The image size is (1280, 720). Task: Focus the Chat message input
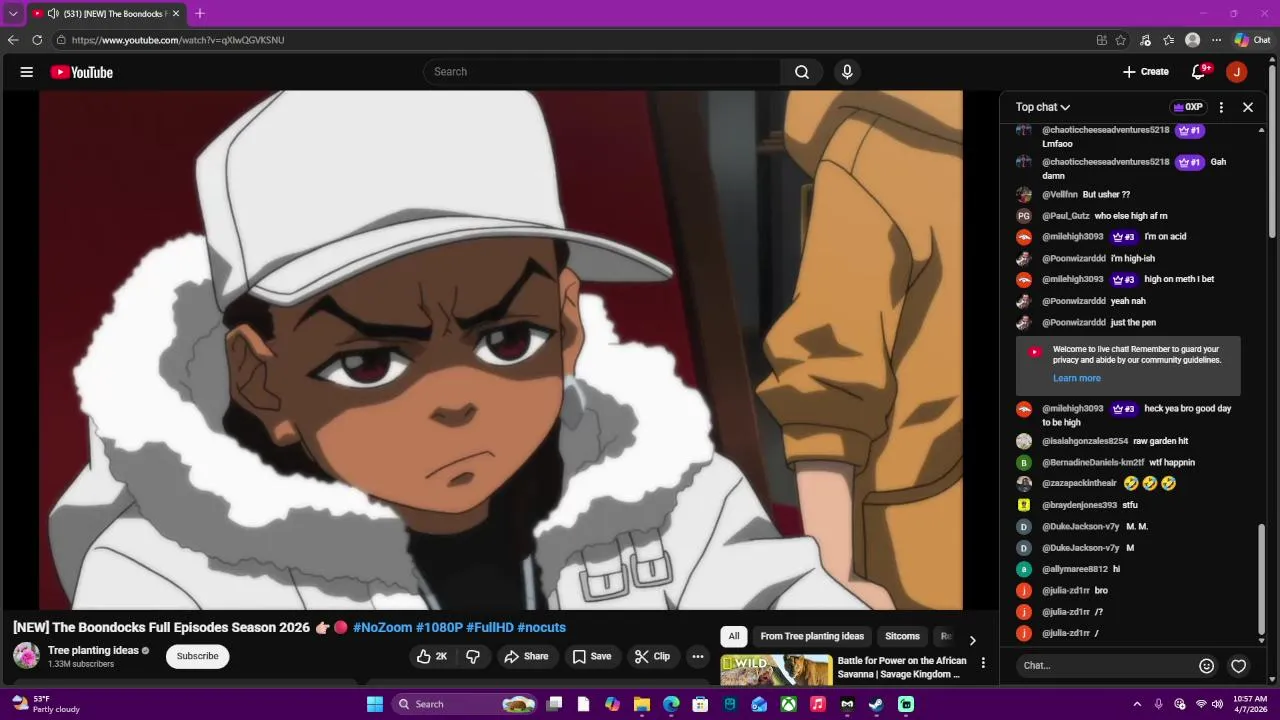pos(1105,665)
